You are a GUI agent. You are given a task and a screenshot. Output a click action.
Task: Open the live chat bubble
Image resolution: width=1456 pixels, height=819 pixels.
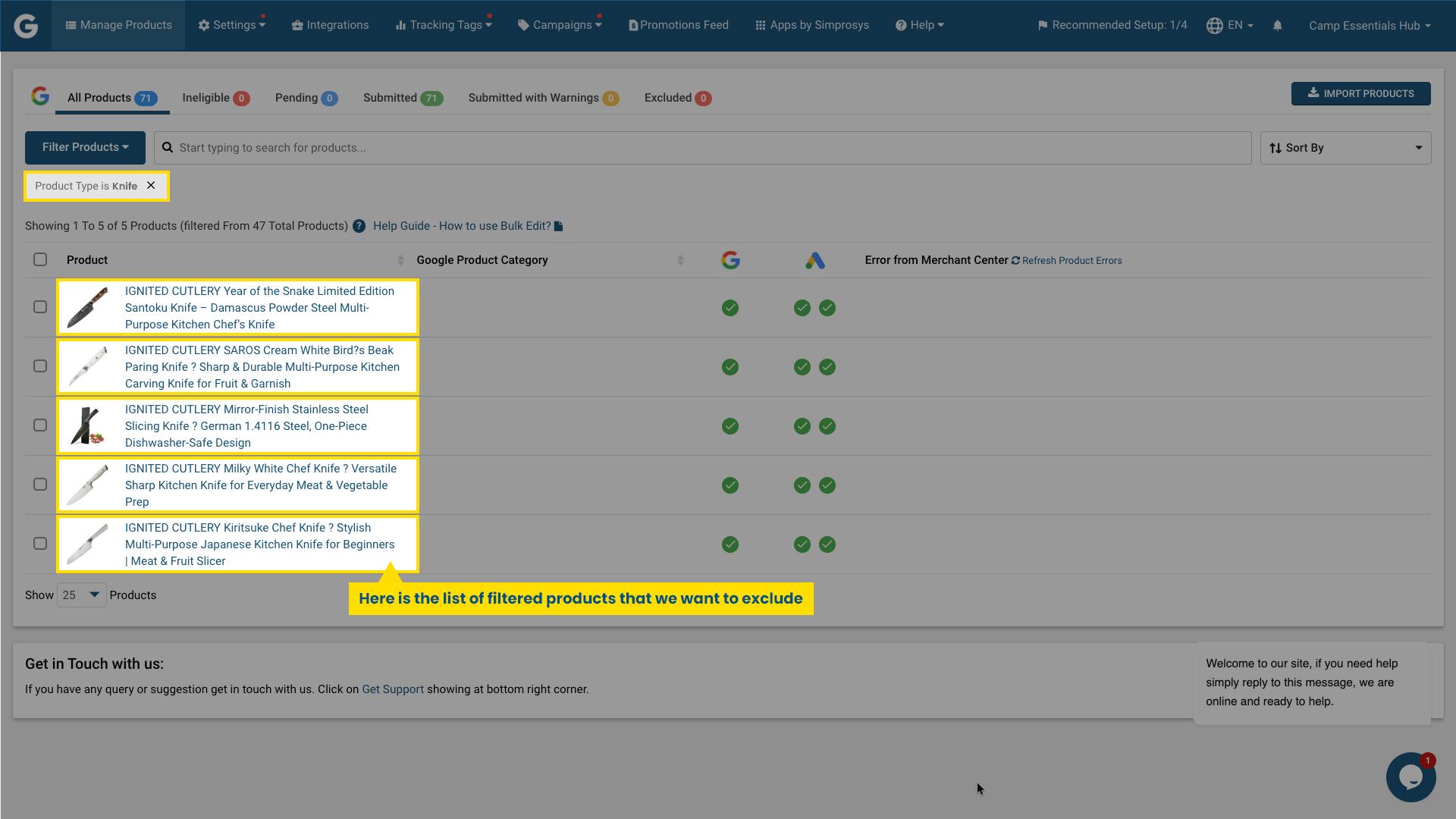tap(1410, 777)
